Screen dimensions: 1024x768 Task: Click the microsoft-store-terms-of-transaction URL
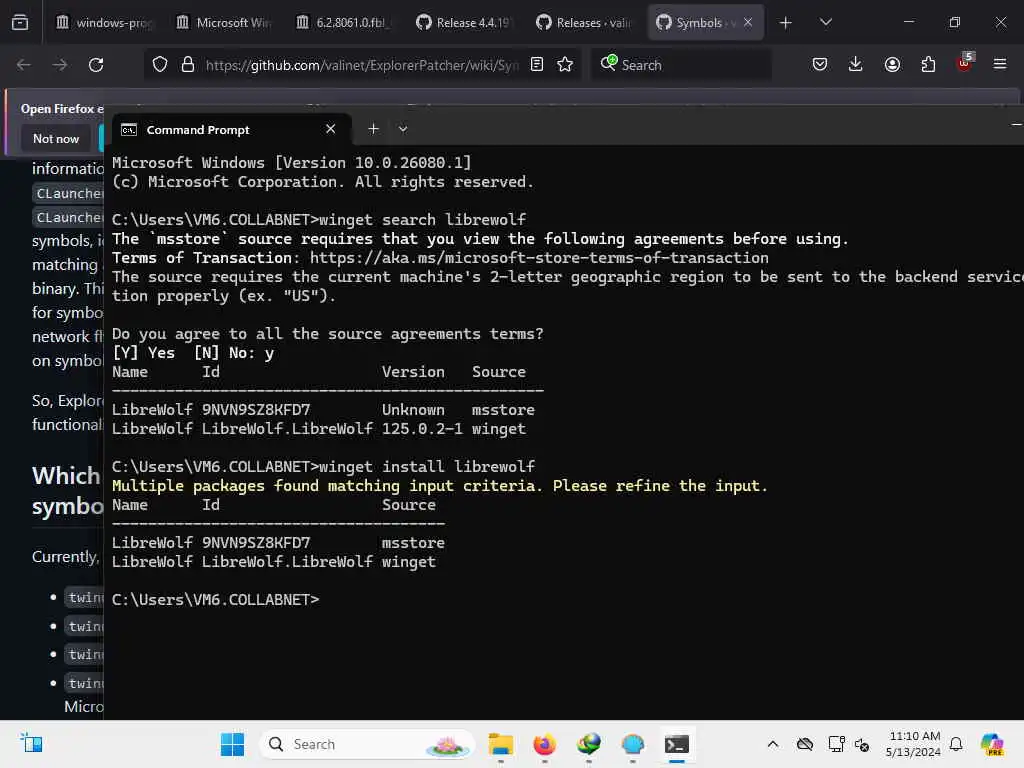coord(539,258)
